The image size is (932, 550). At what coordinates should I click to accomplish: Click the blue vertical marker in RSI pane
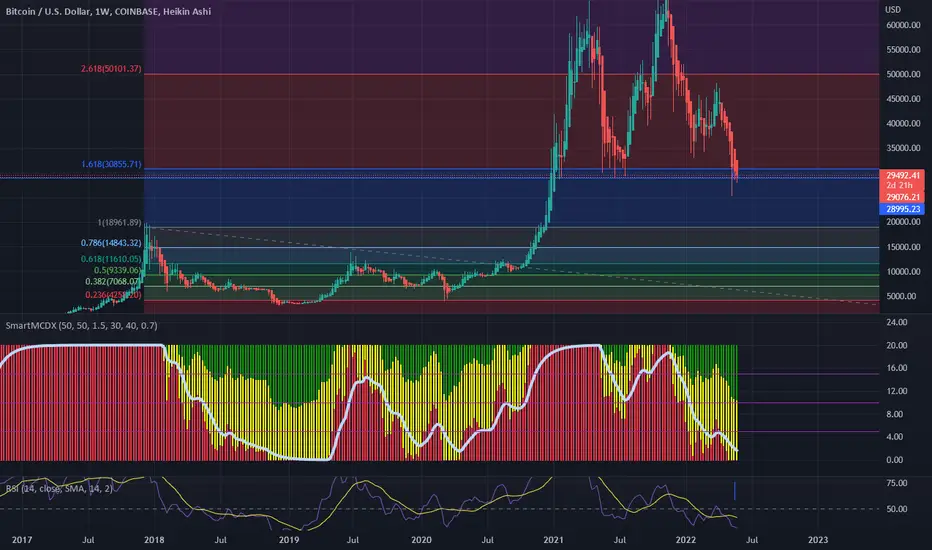coord(735,491)
